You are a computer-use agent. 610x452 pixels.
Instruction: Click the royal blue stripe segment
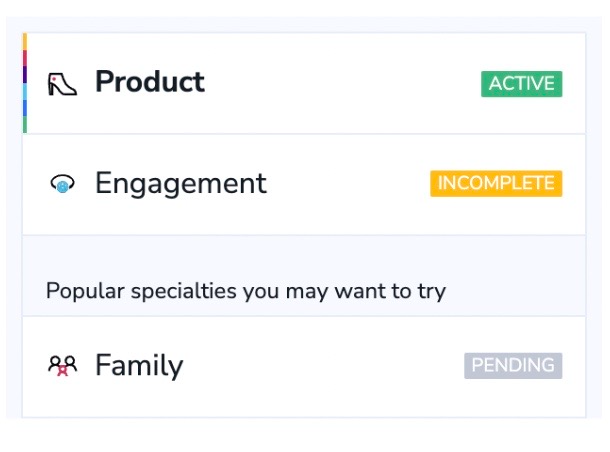point(24,108)
